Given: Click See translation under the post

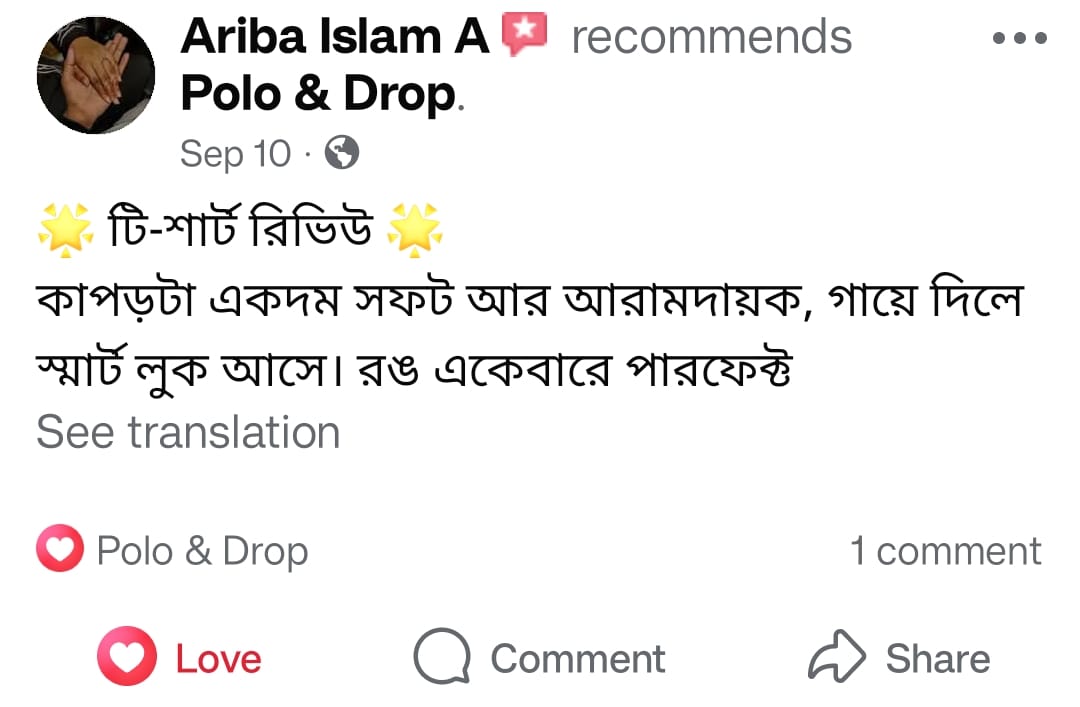Looking at the screenshot, I should (x=188, y=433).
